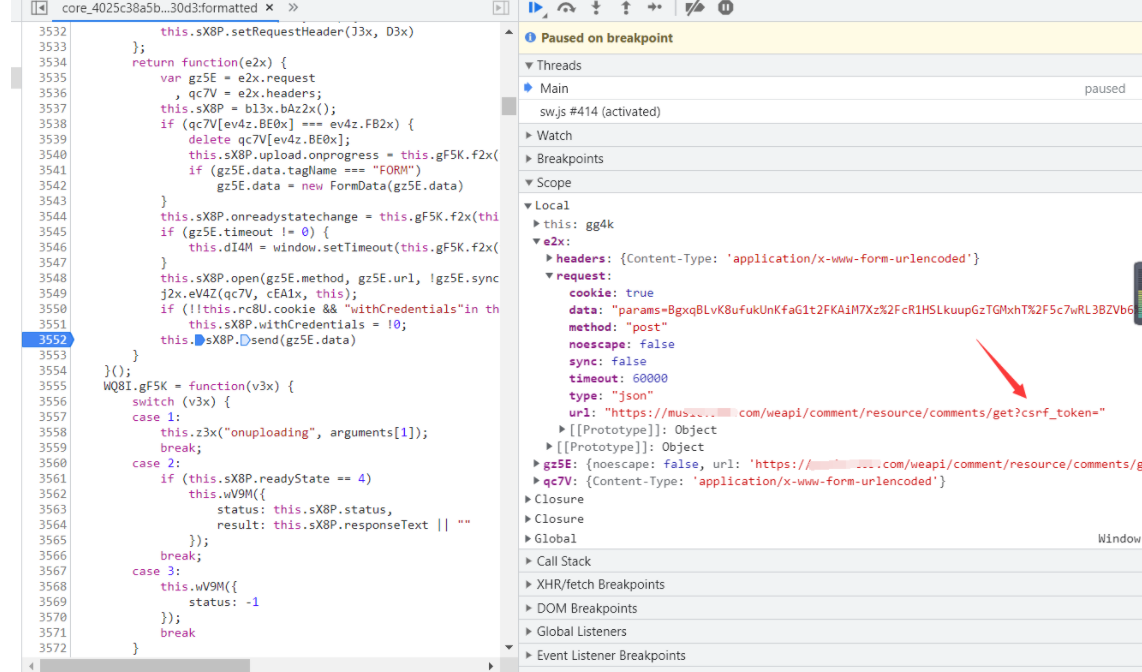Click the vertical scrollbar down arrow in editor
The width and height of the screenshot is (1142, 672).
(508, 647)
